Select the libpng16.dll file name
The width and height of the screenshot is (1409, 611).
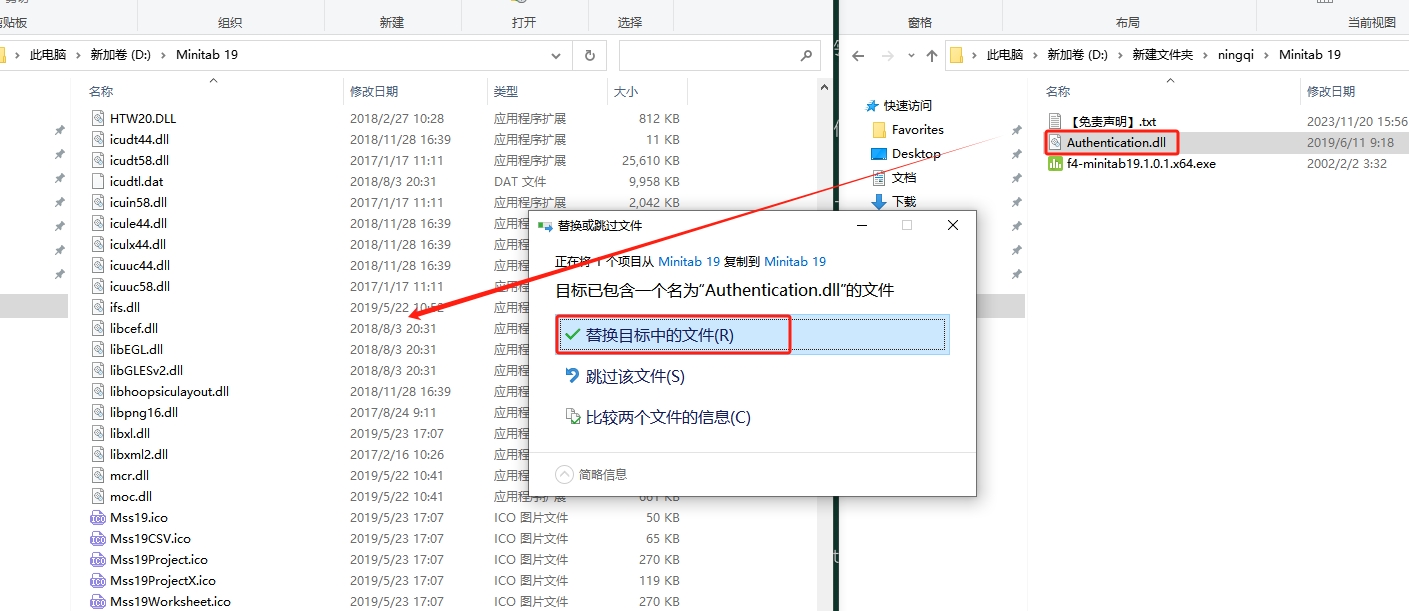coord(144,412)
